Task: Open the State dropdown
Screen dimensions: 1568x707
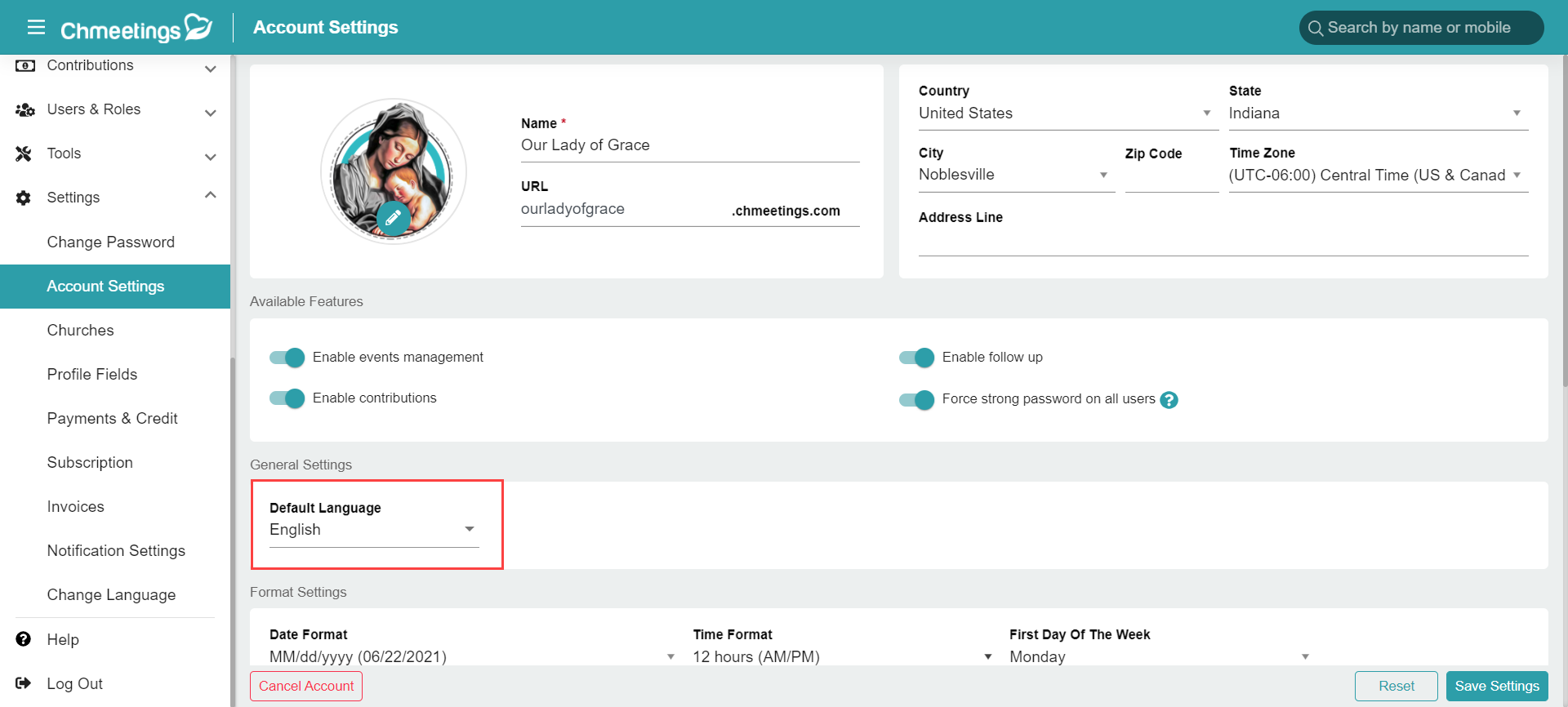Action: (x=1379, y=113)
